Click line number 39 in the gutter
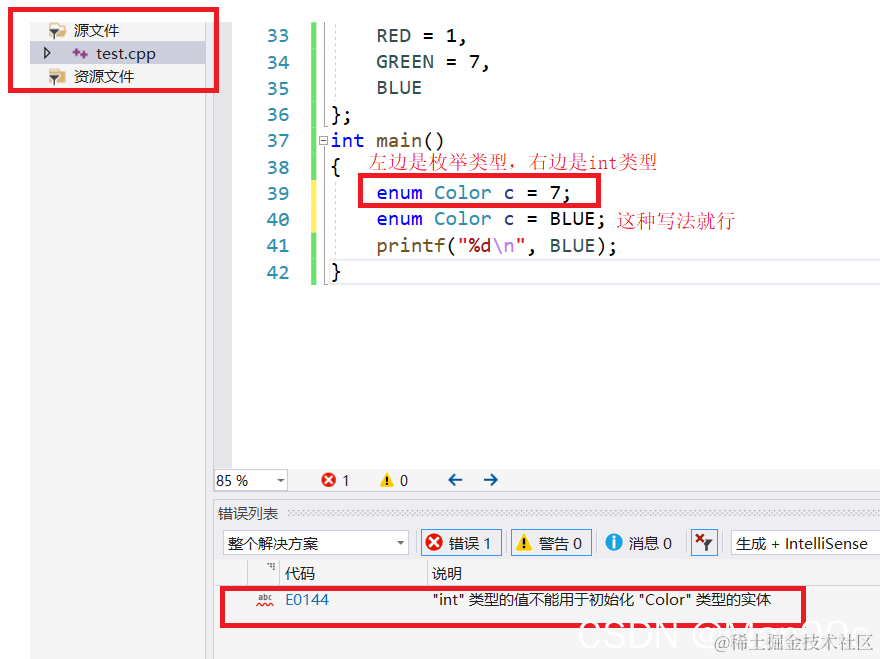The width and height of the screenshot is (880, 659). (x=278, y=193)
